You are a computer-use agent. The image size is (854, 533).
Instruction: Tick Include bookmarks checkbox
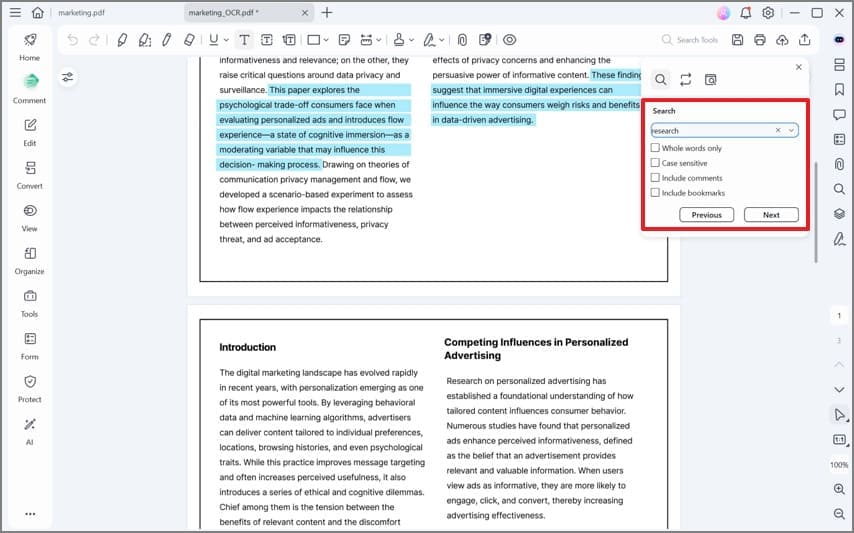[x=655, y=192]
